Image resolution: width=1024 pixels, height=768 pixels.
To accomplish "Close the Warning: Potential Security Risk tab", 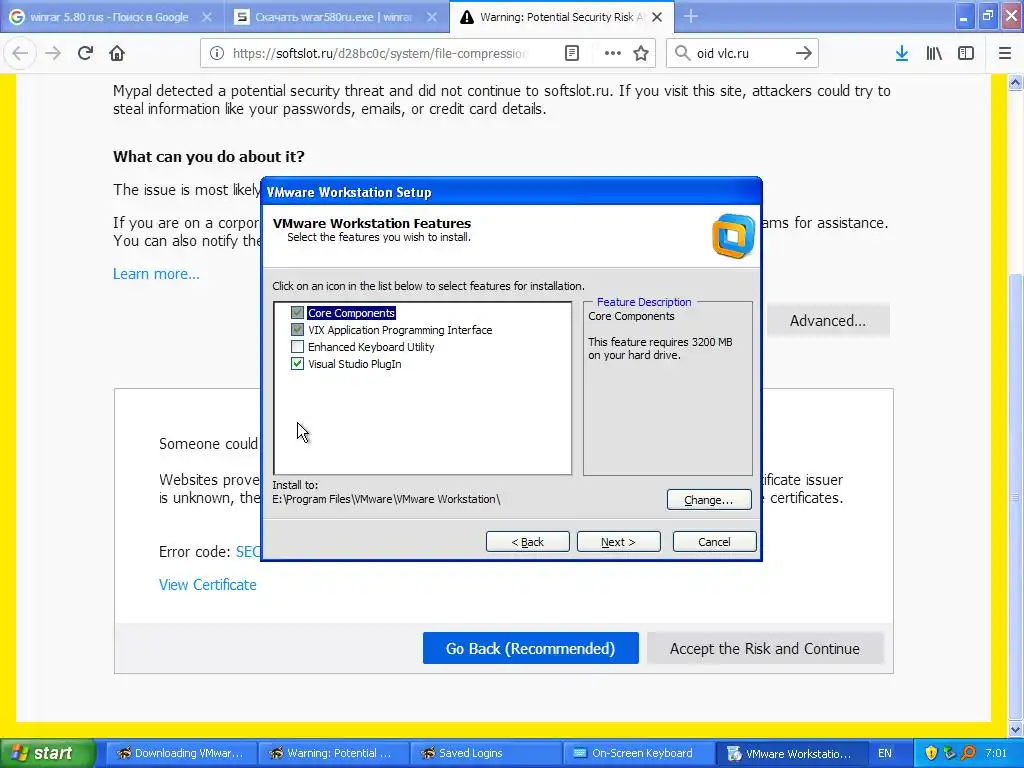I will pos(657,17).
